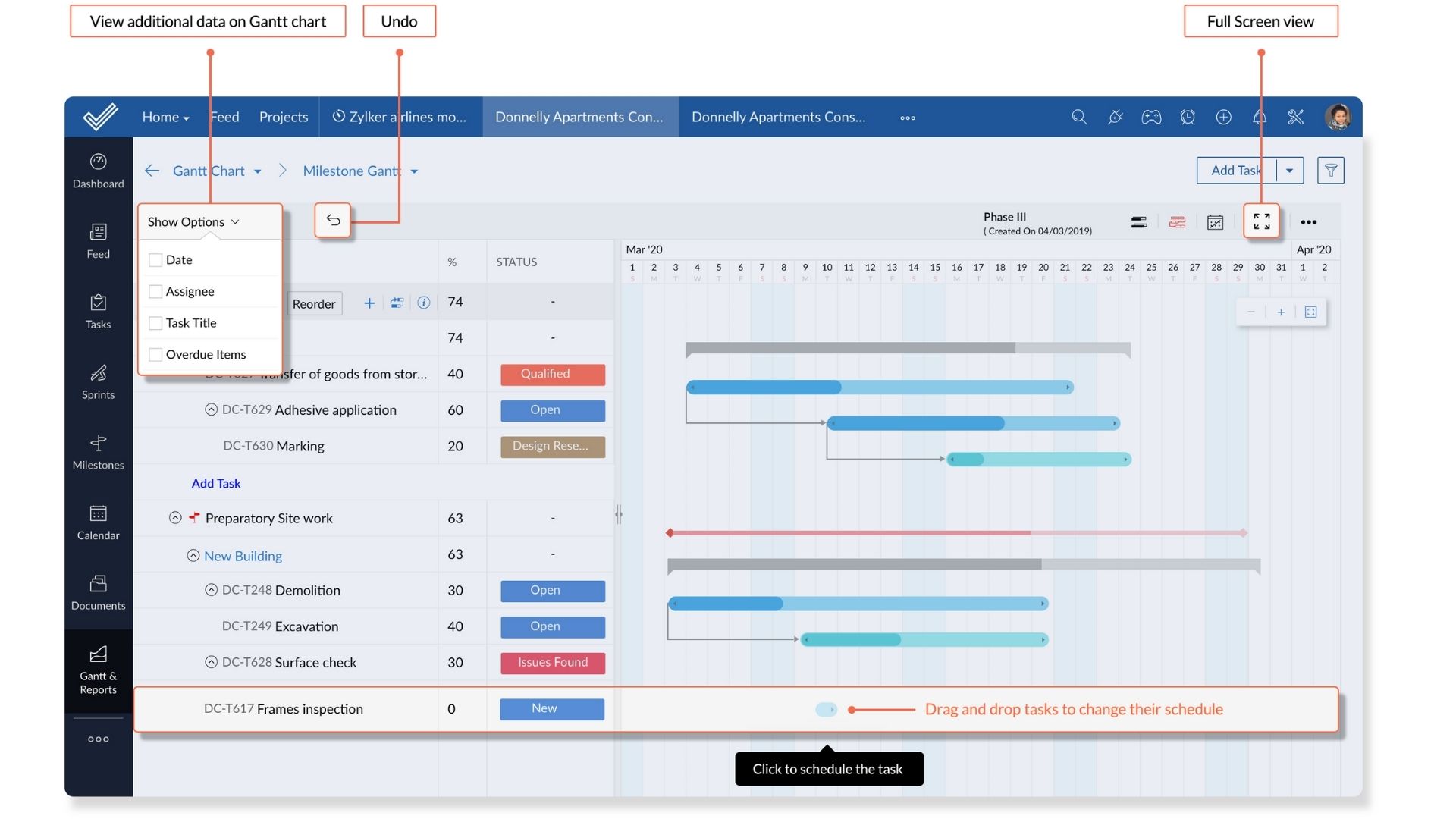Screen dimensions: 1456x819
Task: Enable the Assignee checkbox in Show Options
Action: (154, 291)
